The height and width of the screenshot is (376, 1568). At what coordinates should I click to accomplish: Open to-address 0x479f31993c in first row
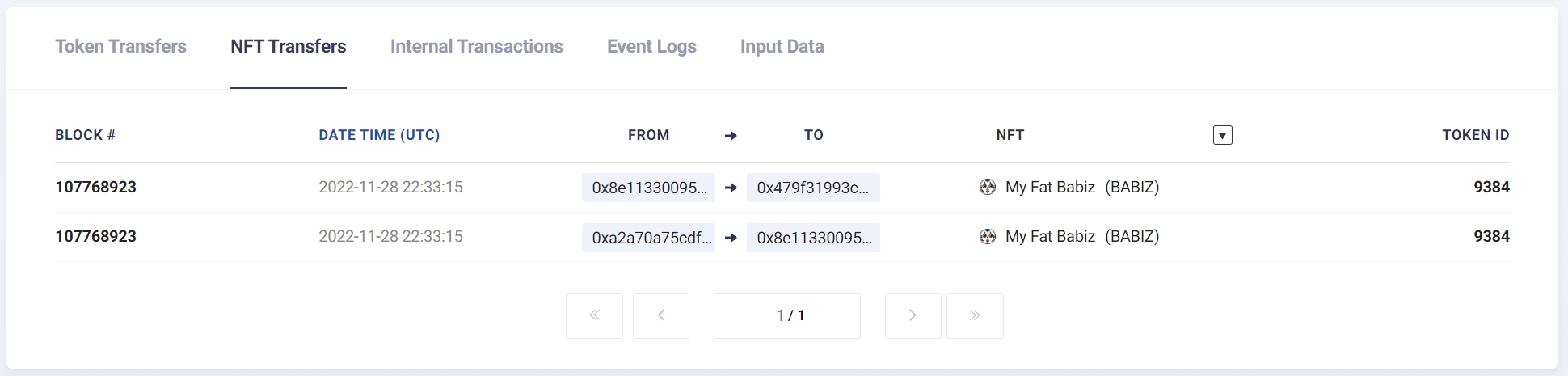pos(812,188)
